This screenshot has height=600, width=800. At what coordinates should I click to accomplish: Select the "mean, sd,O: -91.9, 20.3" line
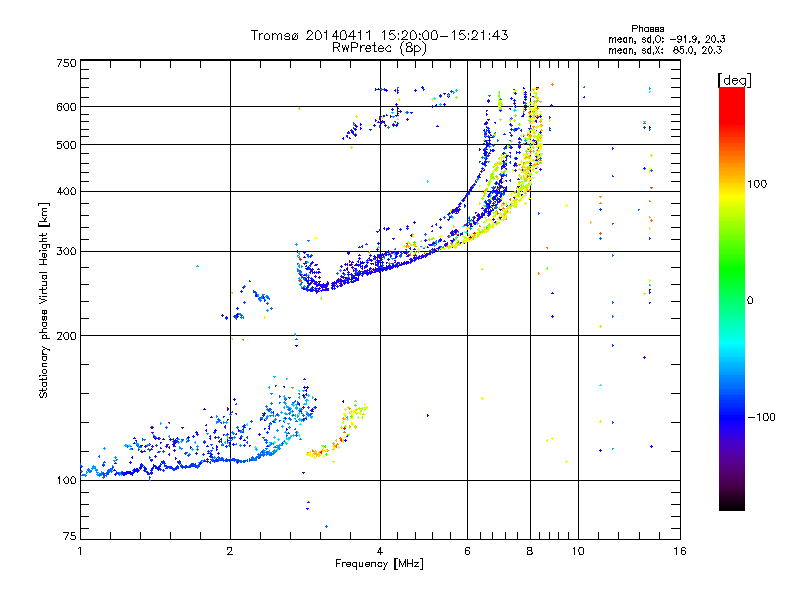click(666, 39)
